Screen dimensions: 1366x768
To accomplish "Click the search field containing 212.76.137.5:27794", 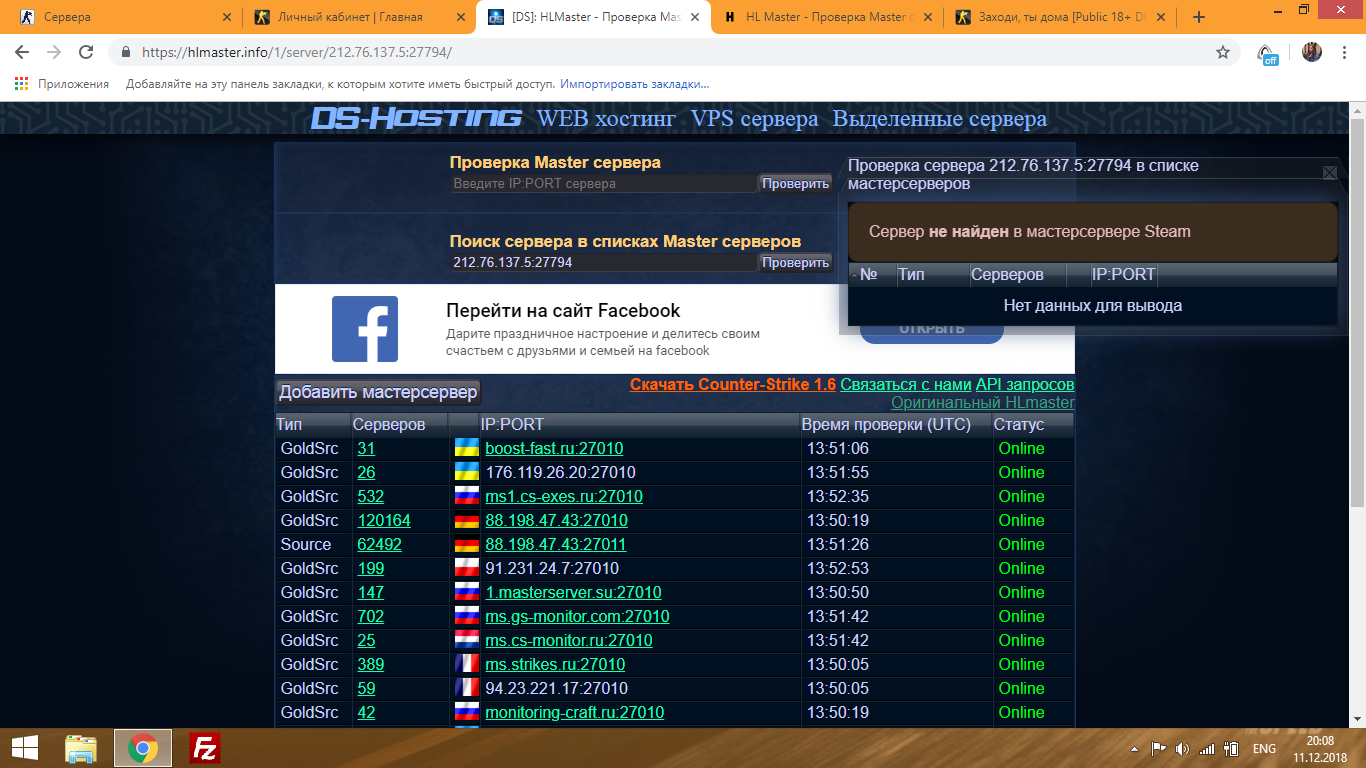I will click(x=603, y=262).
